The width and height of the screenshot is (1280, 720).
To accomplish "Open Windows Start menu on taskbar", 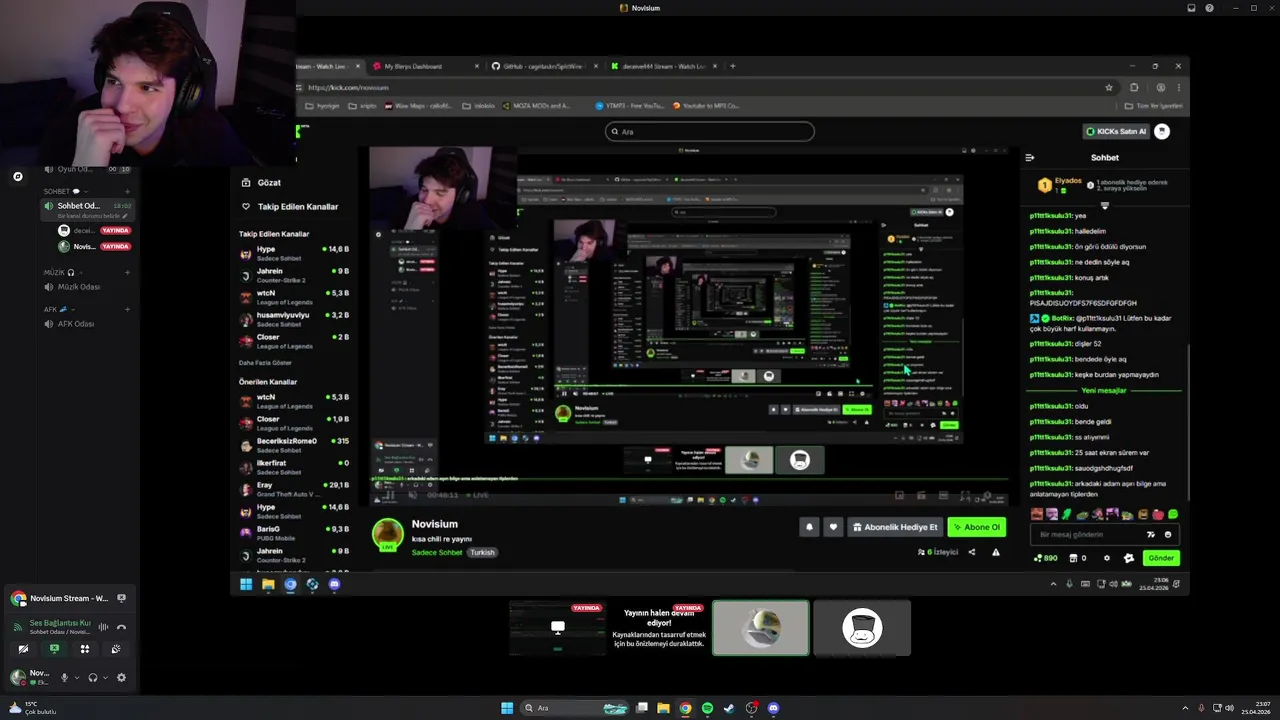I will point(507,708).
